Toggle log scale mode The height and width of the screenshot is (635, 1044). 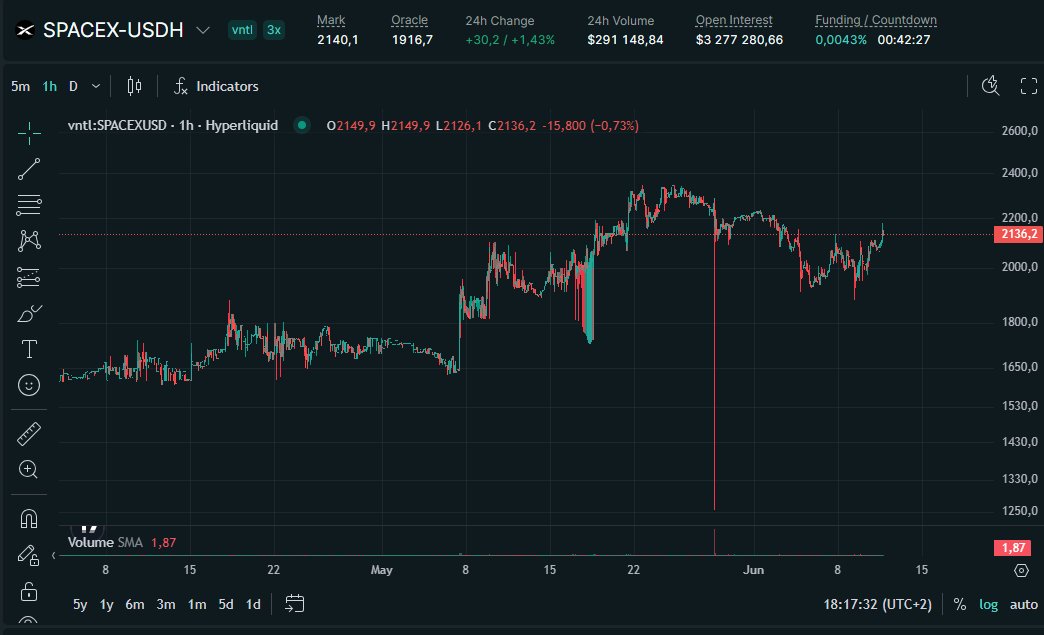click(x=988, y=604)
